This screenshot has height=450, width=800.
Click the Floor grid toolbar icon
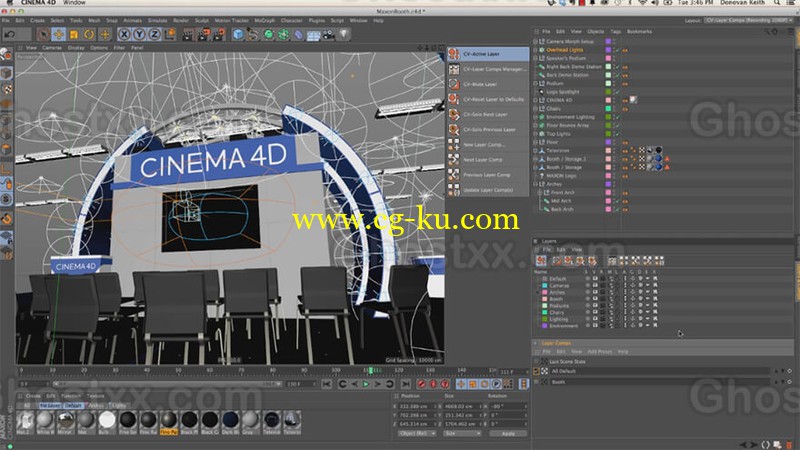(x=313, y=34)
